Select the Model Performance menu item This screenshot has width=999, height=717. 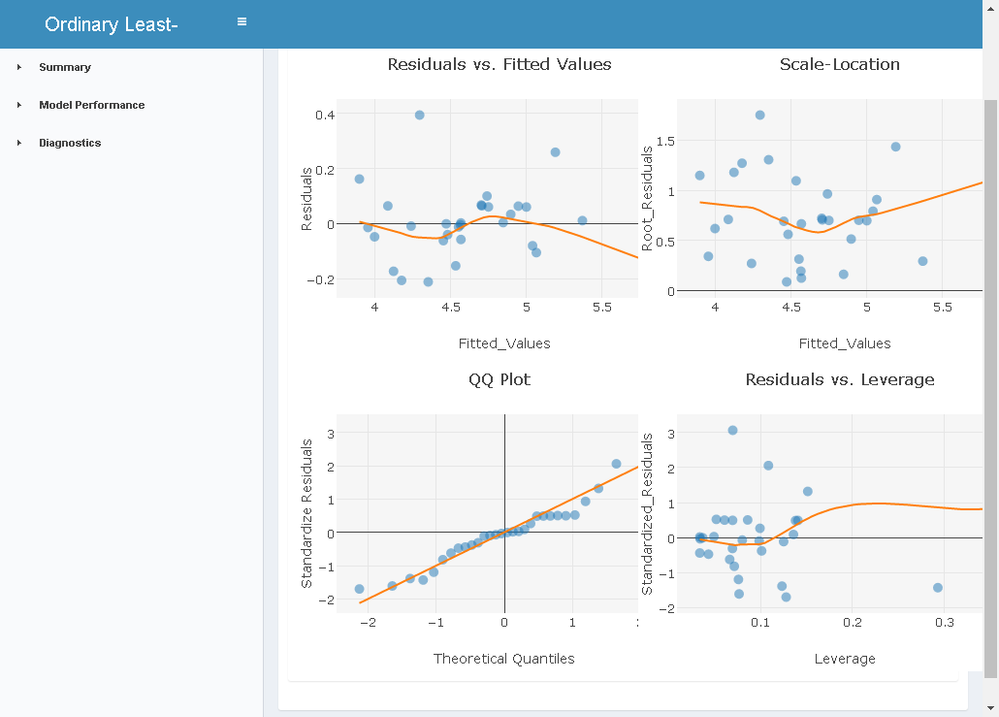(x=92, y=105)
